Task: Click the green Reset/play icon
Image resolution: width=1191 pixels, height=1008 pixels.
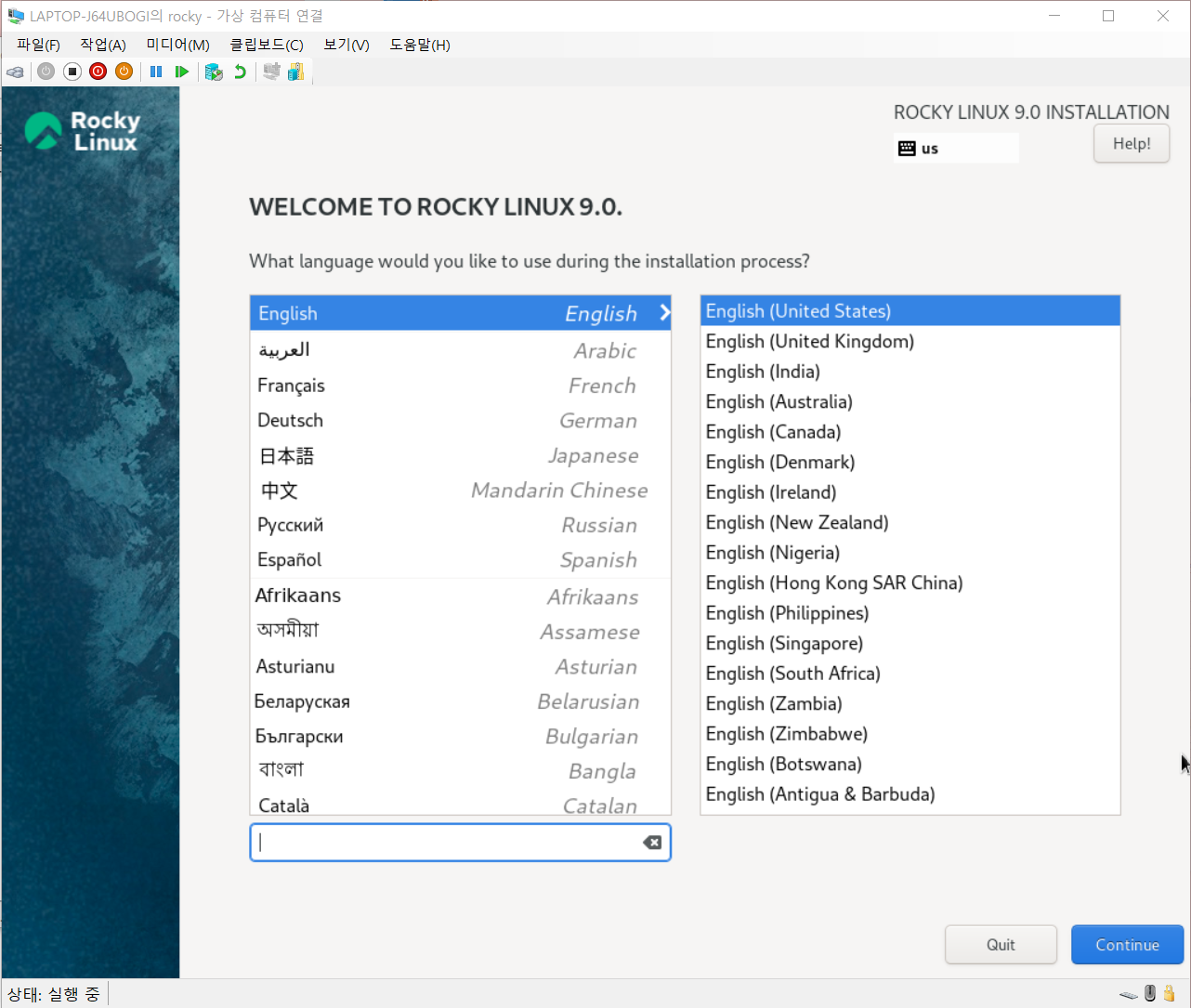Action: coord(182,72)
